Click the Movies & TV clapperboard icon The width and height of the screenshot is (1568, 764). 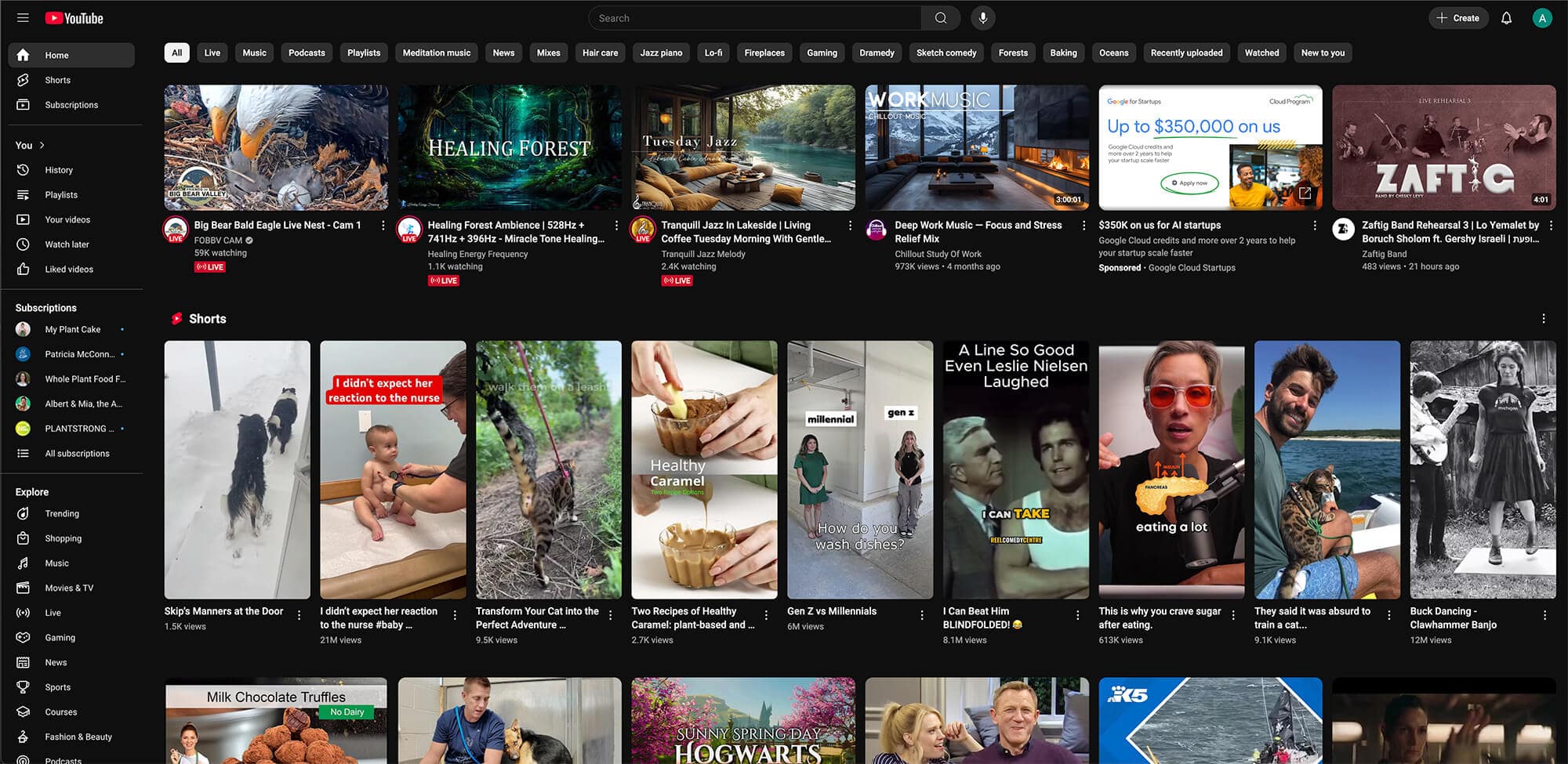pos(23,588)
